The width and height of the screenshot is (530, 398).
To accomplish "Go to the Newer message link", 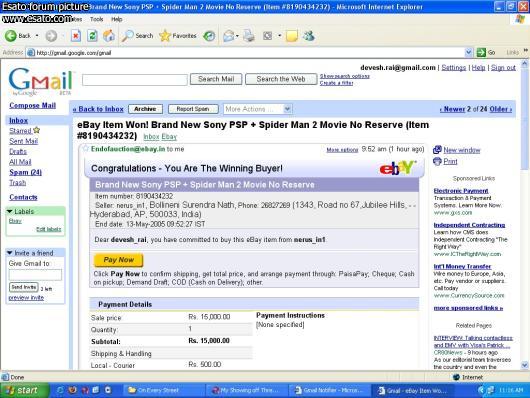I will 453,109.
